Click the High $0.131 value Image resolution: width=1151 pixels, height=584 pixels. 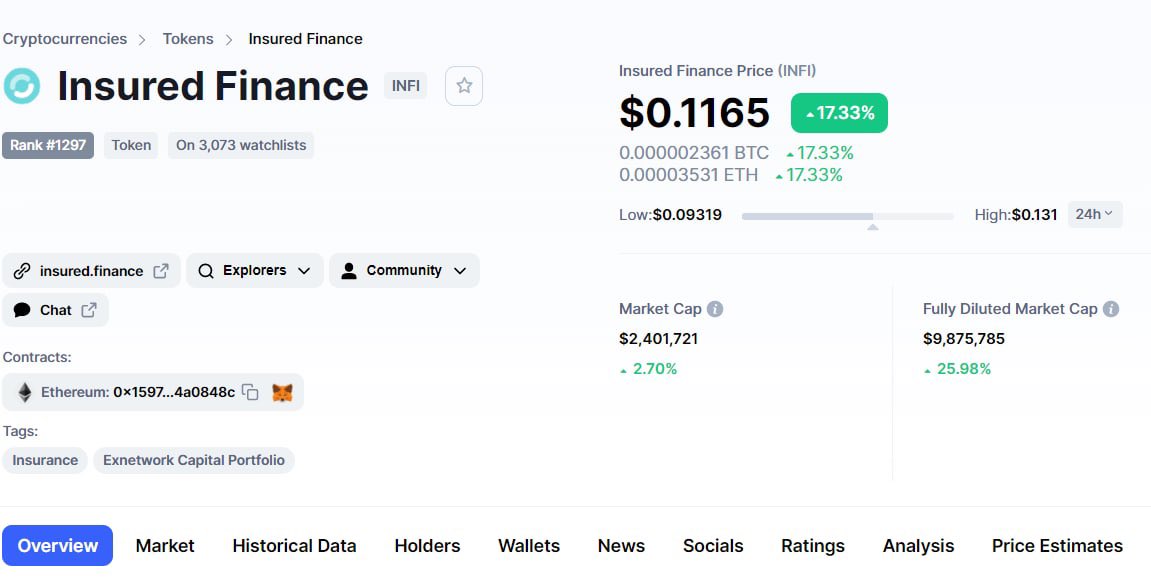pos(1034,215)
